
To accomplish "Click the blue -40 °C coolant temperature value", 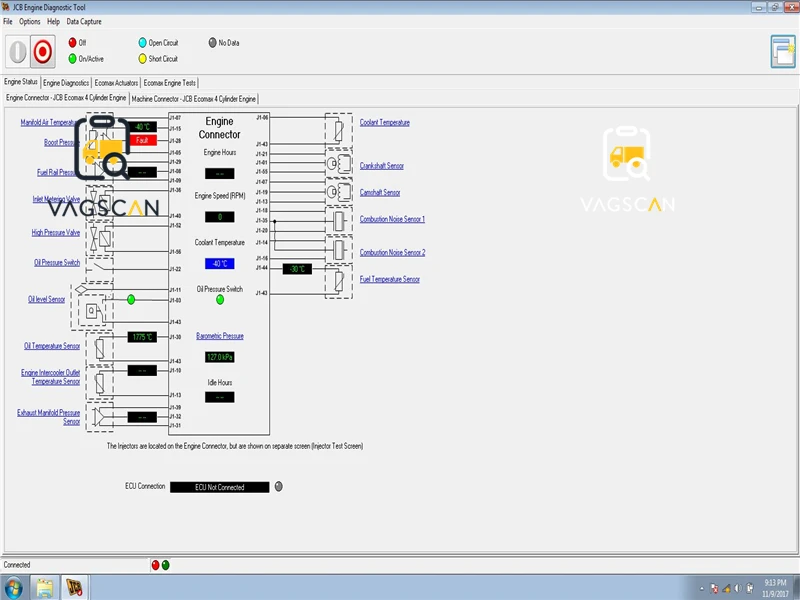I will pos(220,264).
